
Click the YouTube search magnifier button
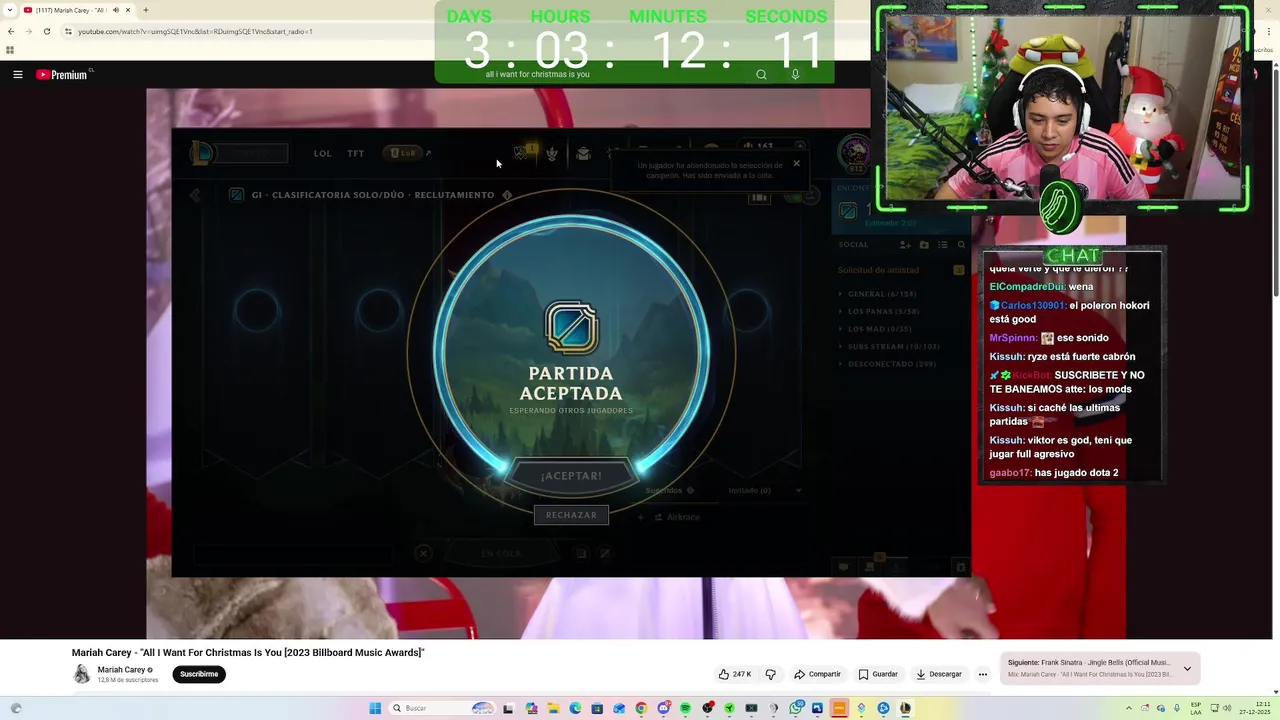(761, 74)
